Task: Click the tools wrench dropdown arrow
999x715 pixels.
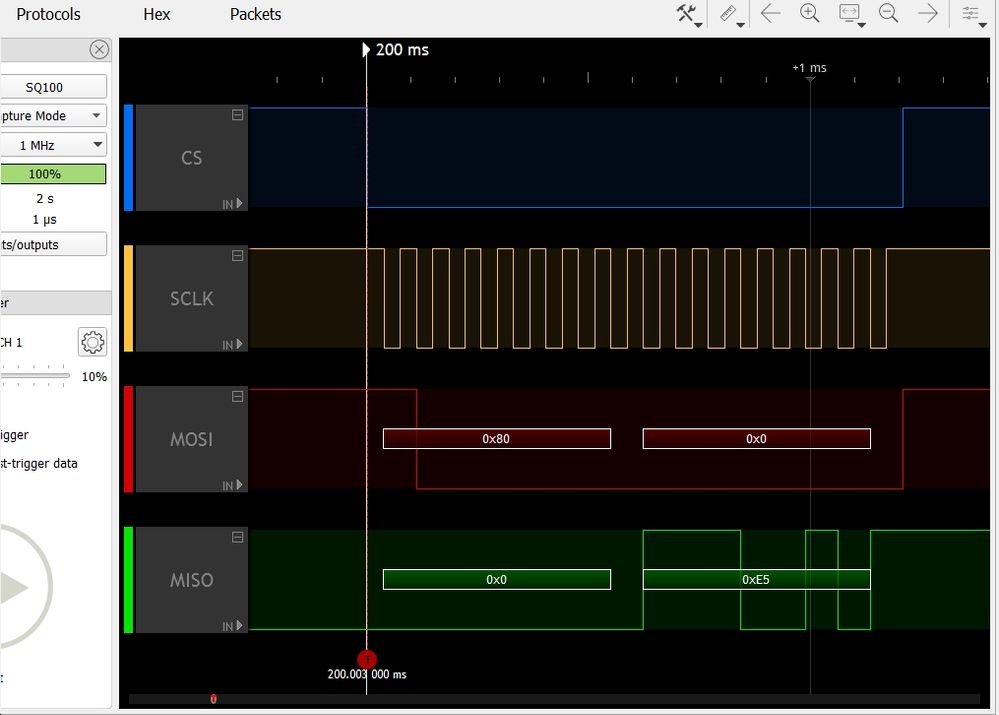Action: [x=699, y=25]
